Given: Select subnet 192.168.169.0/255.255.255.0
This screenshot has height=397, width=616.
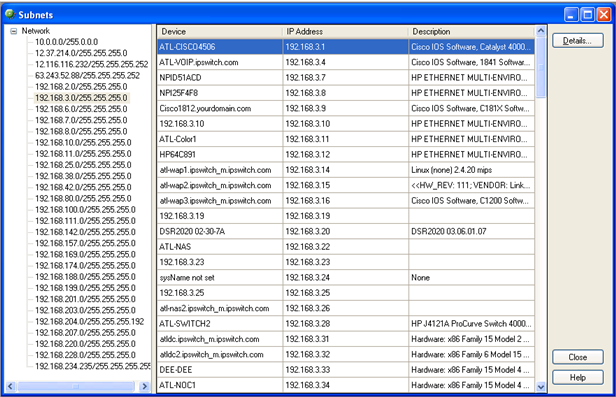Looking at the screenshot, I should (x=85, y=254).
